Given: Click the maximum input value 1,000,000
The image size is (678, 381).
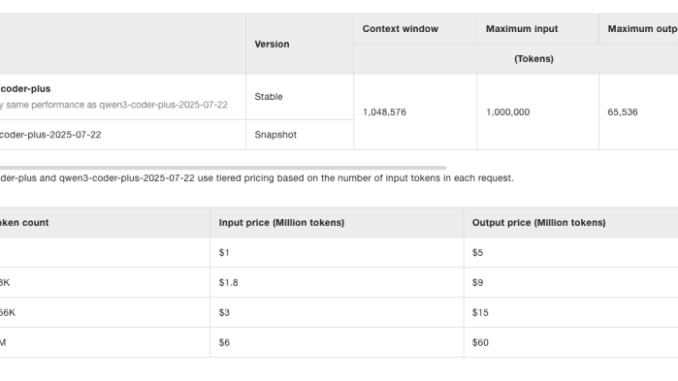Looking at the screenshot, I should pos(508,112).
